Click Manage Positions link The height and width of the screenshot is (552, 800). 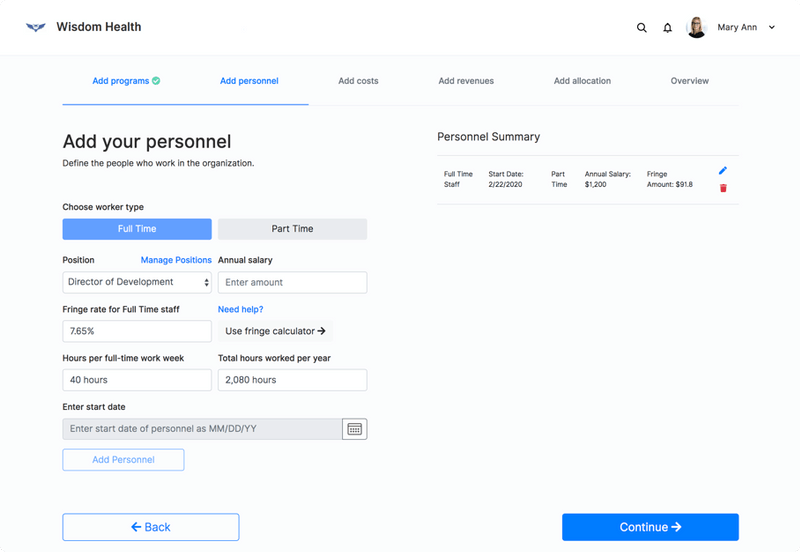[x=176, y=260]
